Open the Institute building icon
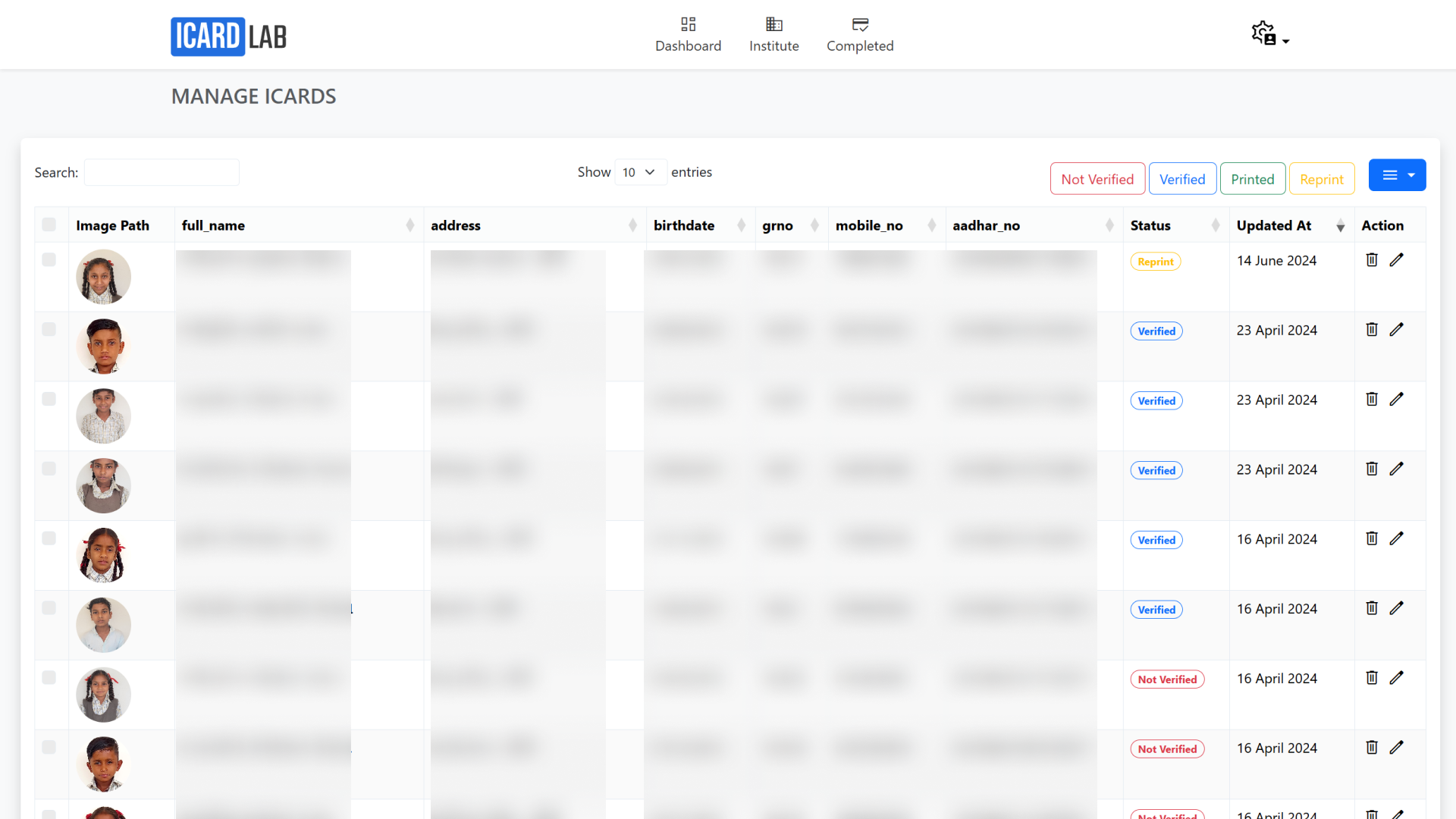The width and height of the screenshot is (1456, 819). (773, 24)
